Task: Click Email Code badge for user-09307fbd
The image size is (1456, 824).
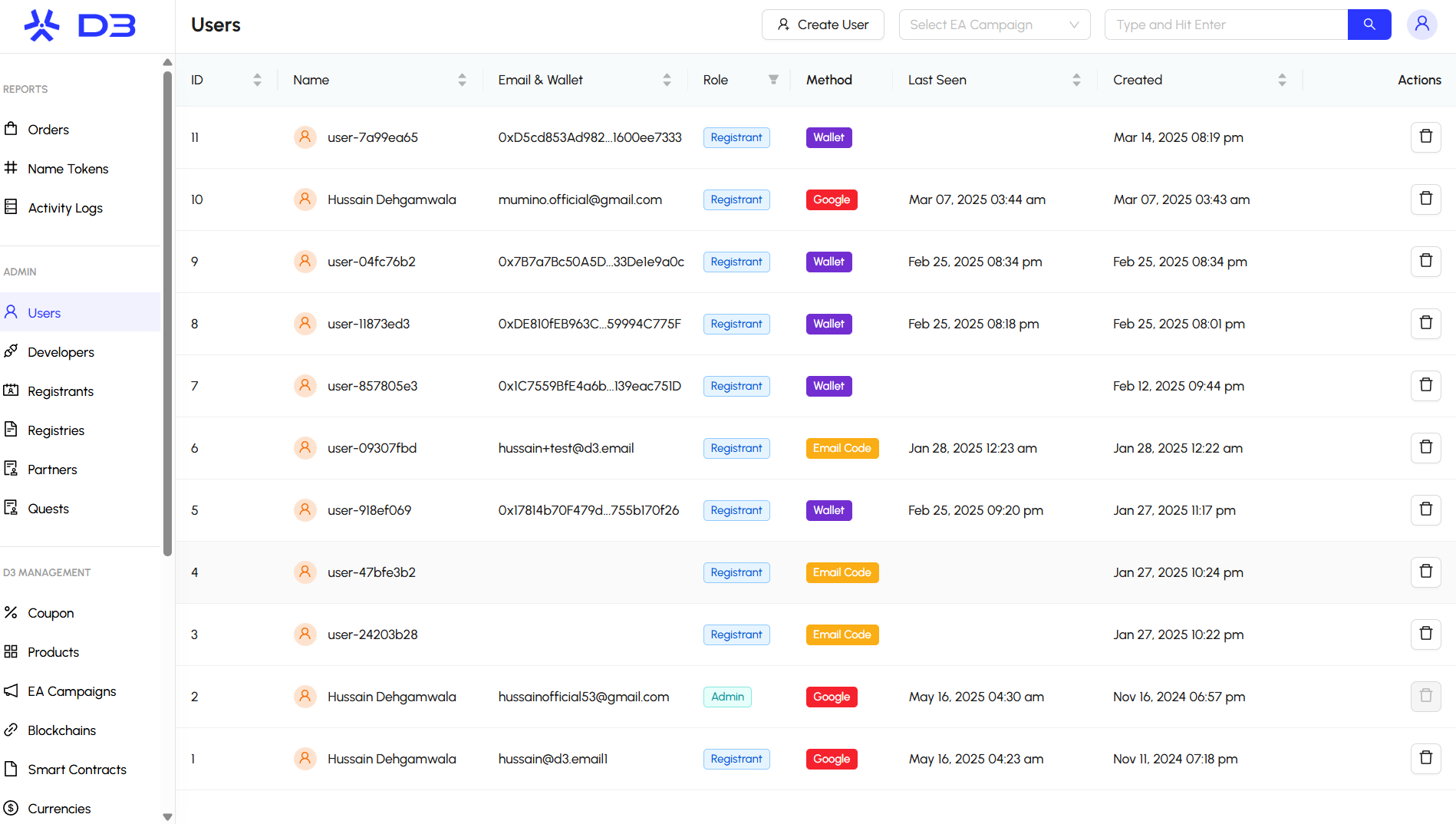Action: click(842, 448)
